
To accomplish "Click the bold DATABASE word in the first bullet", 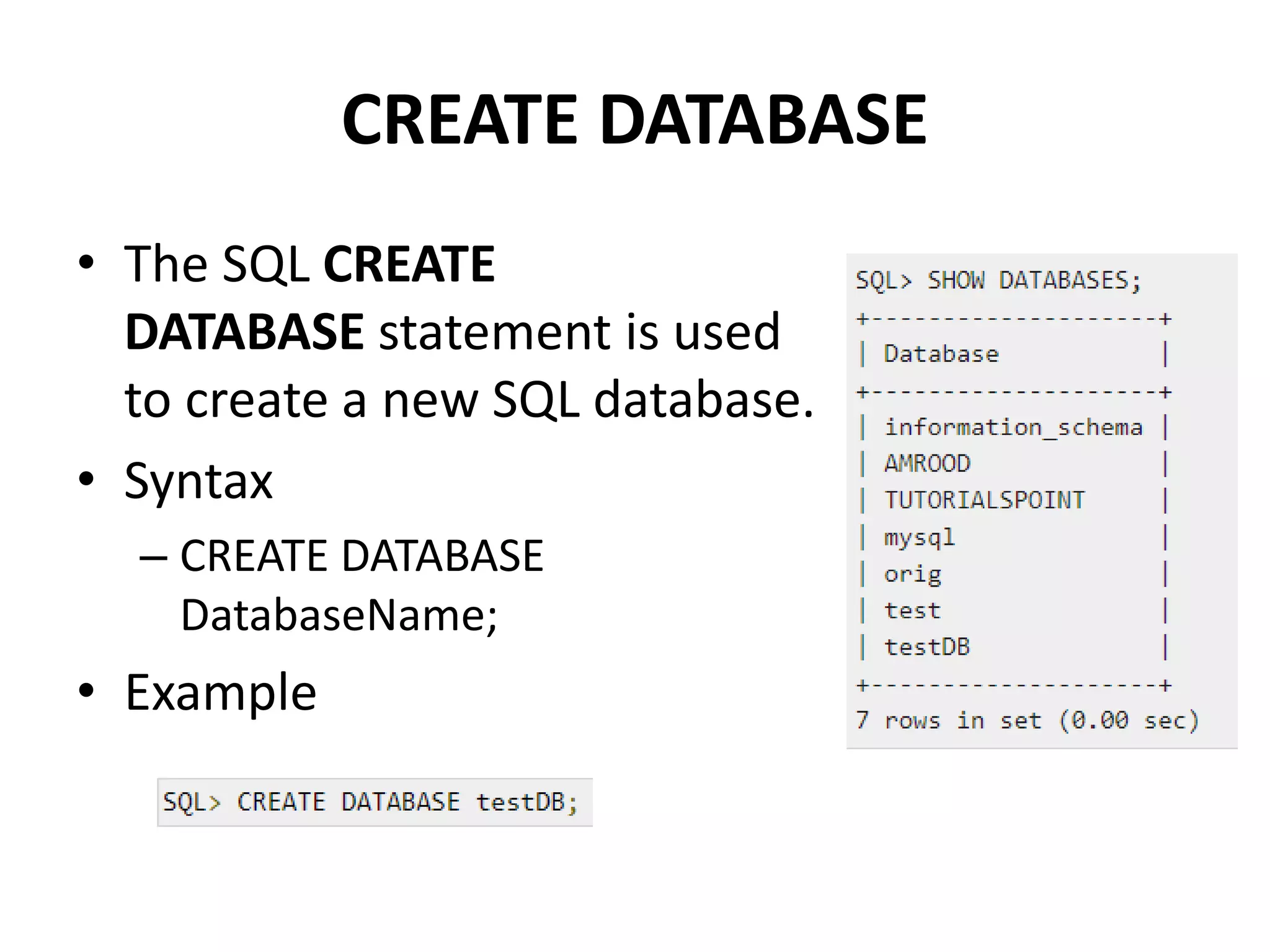I will pyautogui.click(x=244, y=332).
